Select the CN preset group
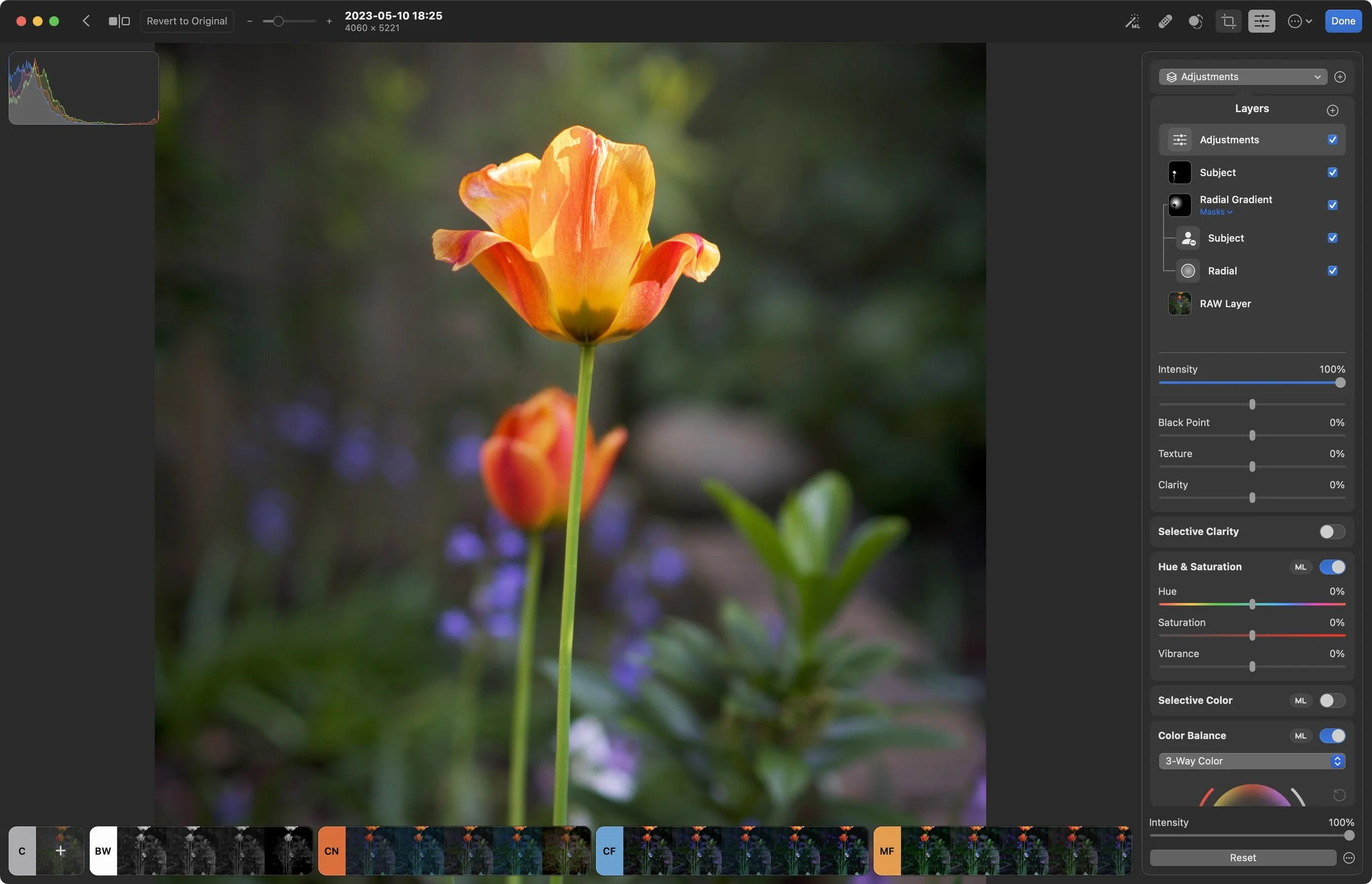The width and height of the screenshot is (1372, 884). coord(331,851)
